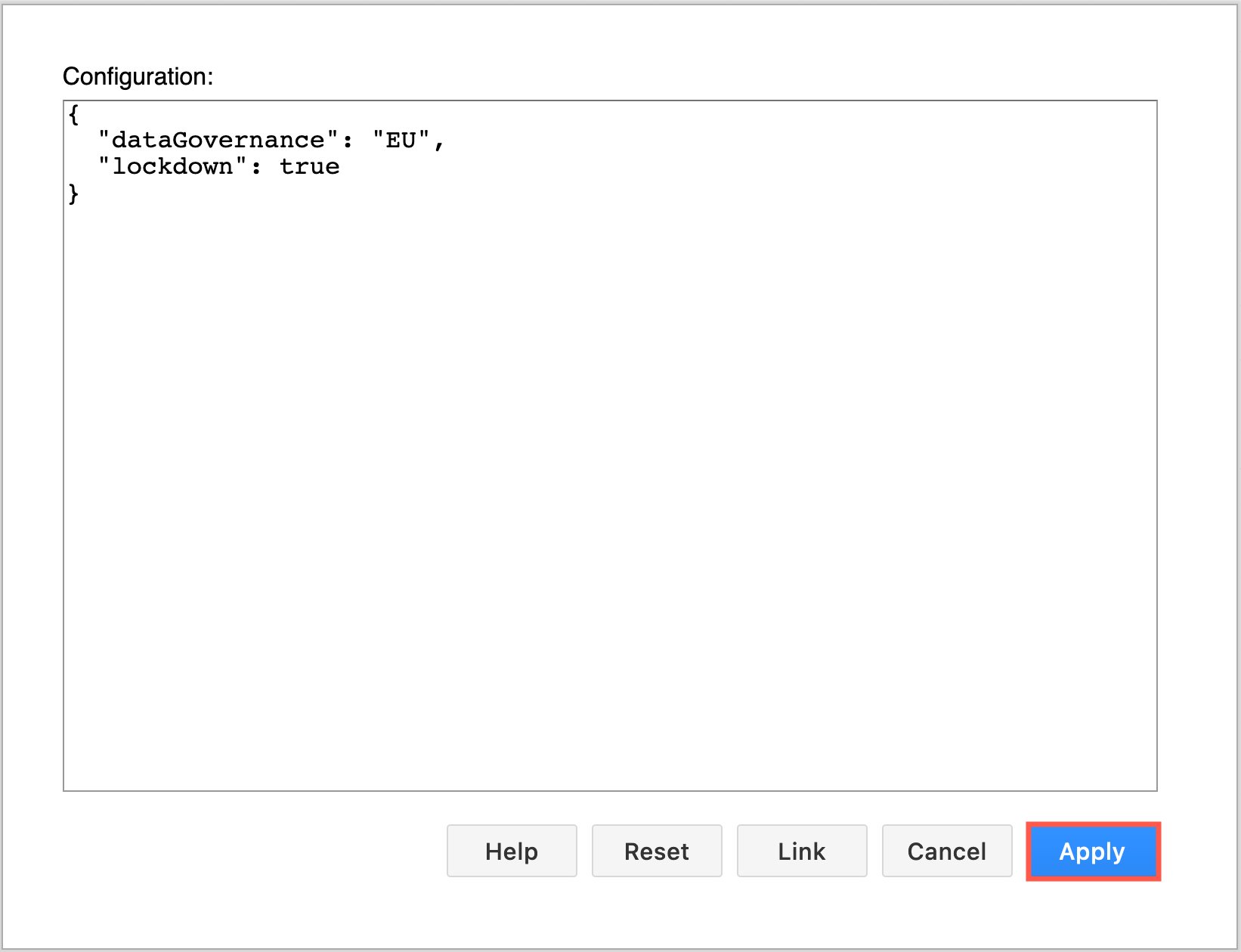This screenshot has width=1241, height=952.
Task: Click the Link button
Action: [x=801, y=851]
